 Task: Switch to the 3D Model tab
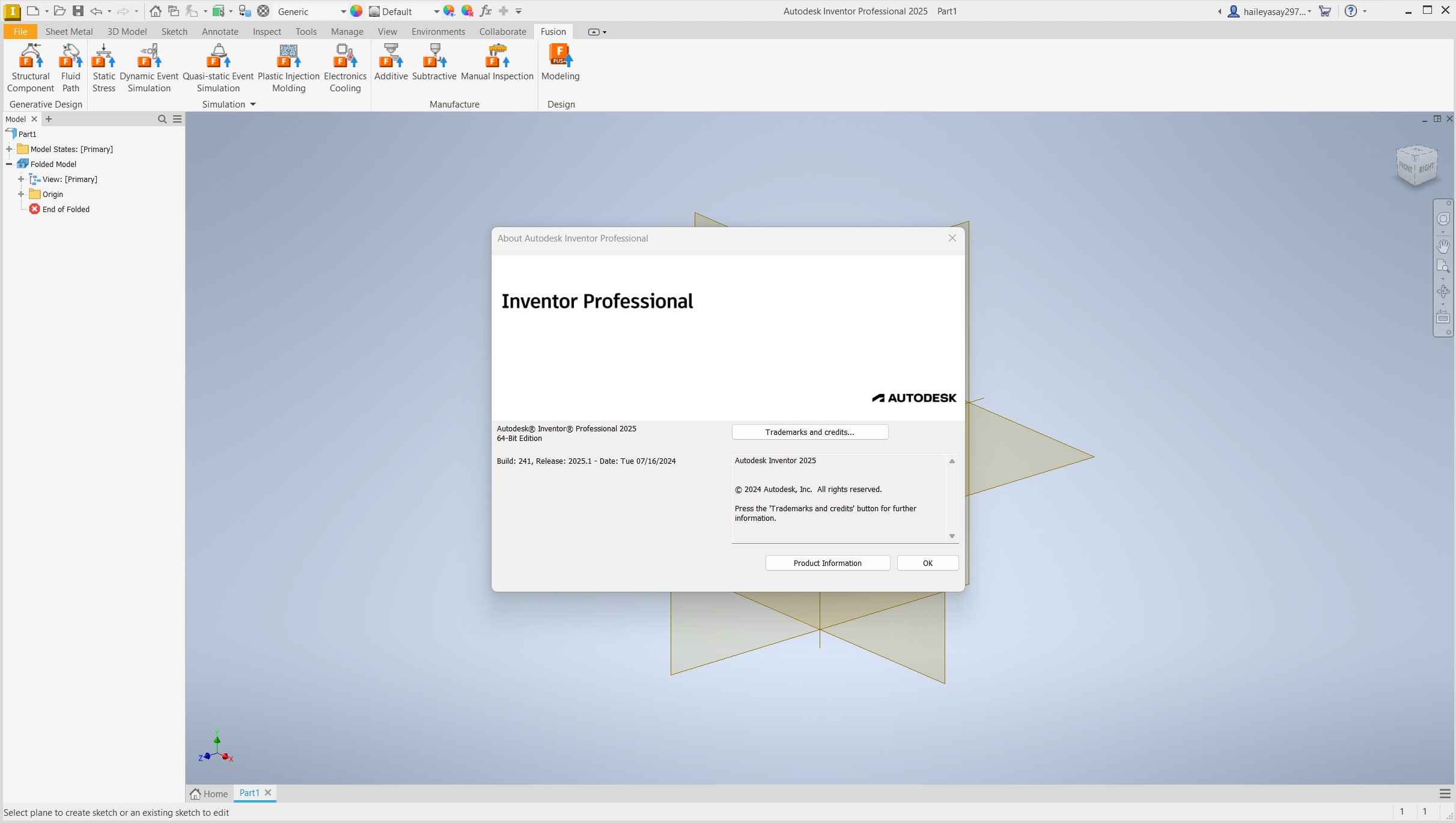[127, 31]
